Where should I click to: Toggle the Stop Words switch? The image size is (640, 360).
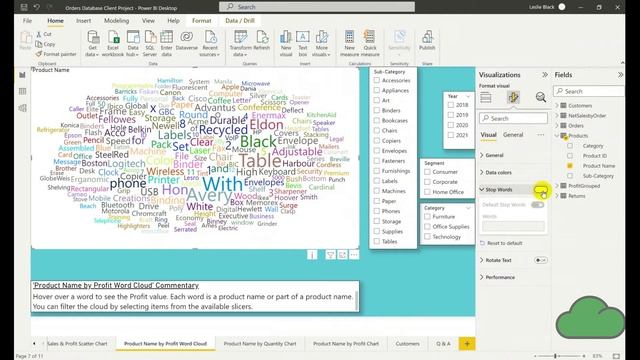coord(540,190)
